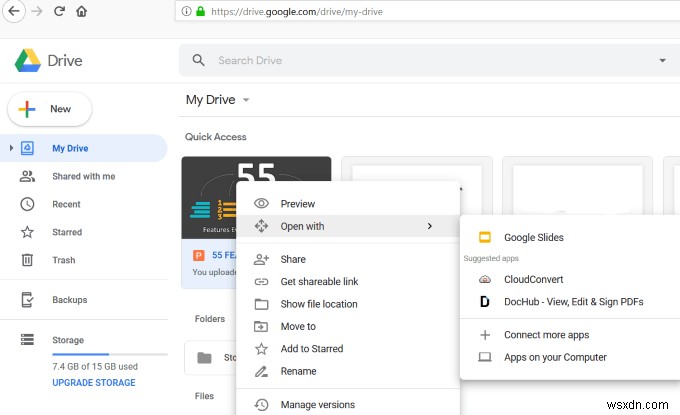Type in the Search Drive field
680x415 pixels.
click(429, 60)
